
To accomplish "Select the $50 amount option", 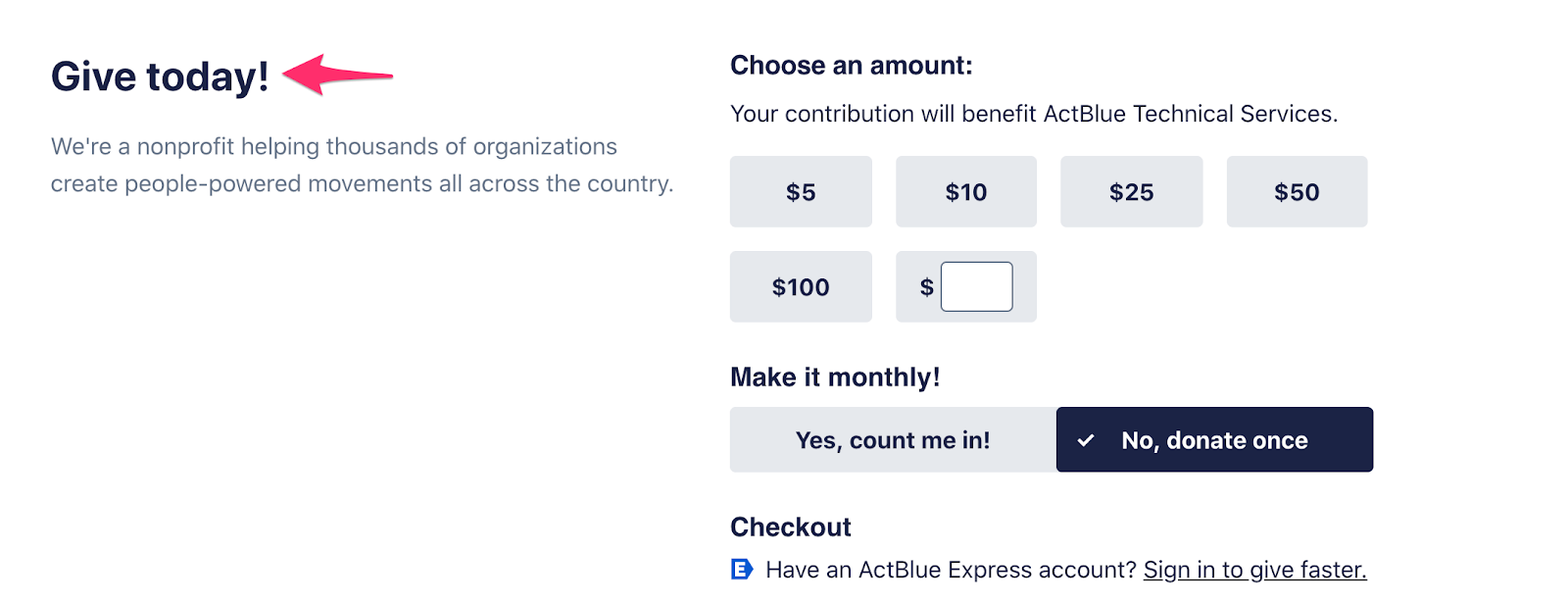I will click(x=1297, y=192).
